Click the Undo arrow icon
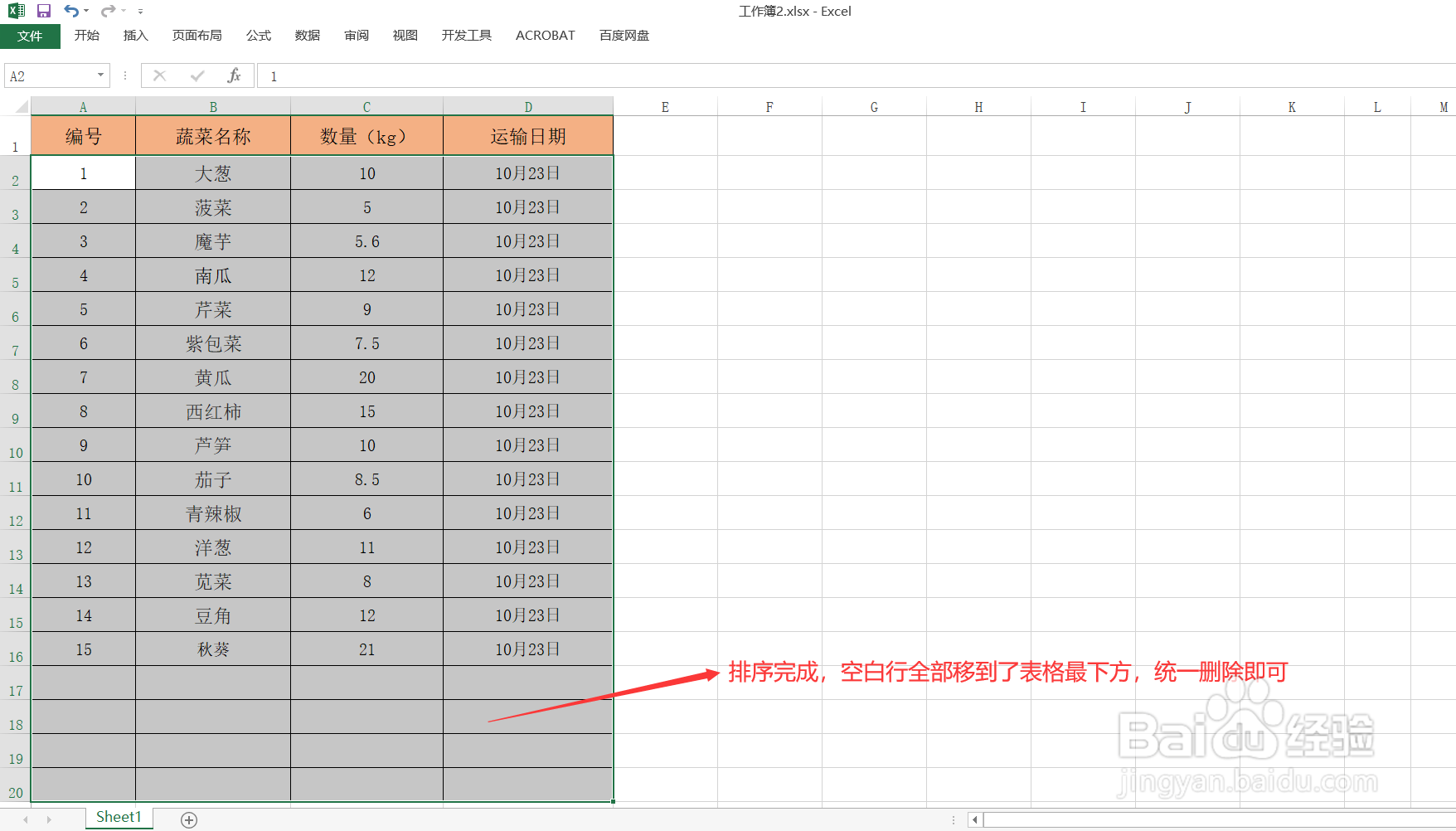This screenshot has height=831, width=1456. pos(71,11)
